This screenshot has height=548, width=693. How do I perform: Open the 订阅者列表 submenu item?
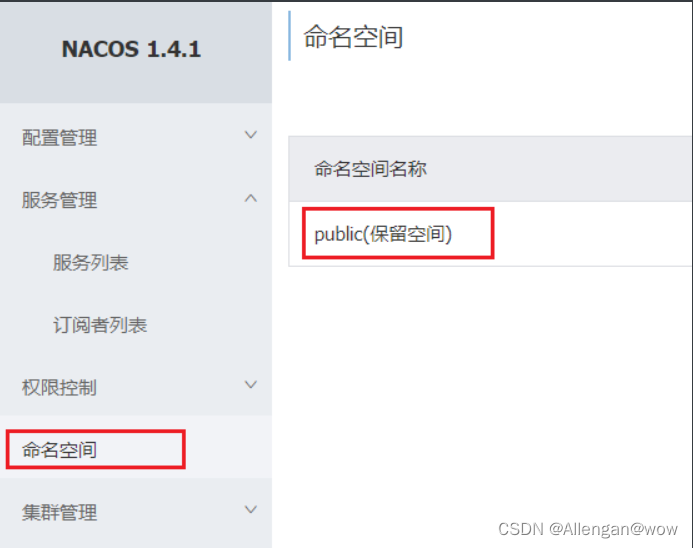pos(100,325)
